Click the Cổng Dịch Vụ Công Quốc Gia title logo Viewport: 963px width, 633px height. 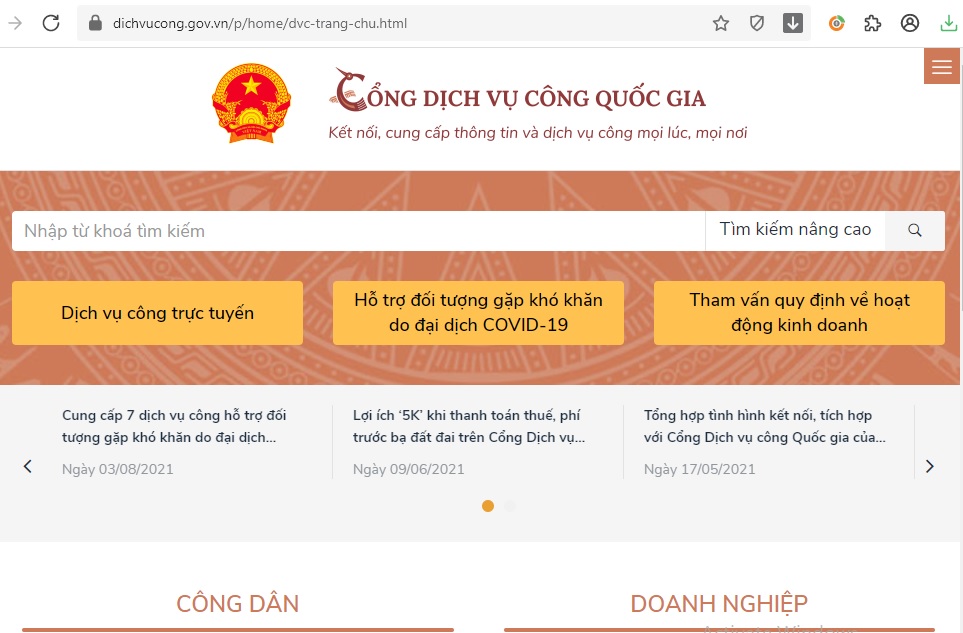[x=518, y=91]
